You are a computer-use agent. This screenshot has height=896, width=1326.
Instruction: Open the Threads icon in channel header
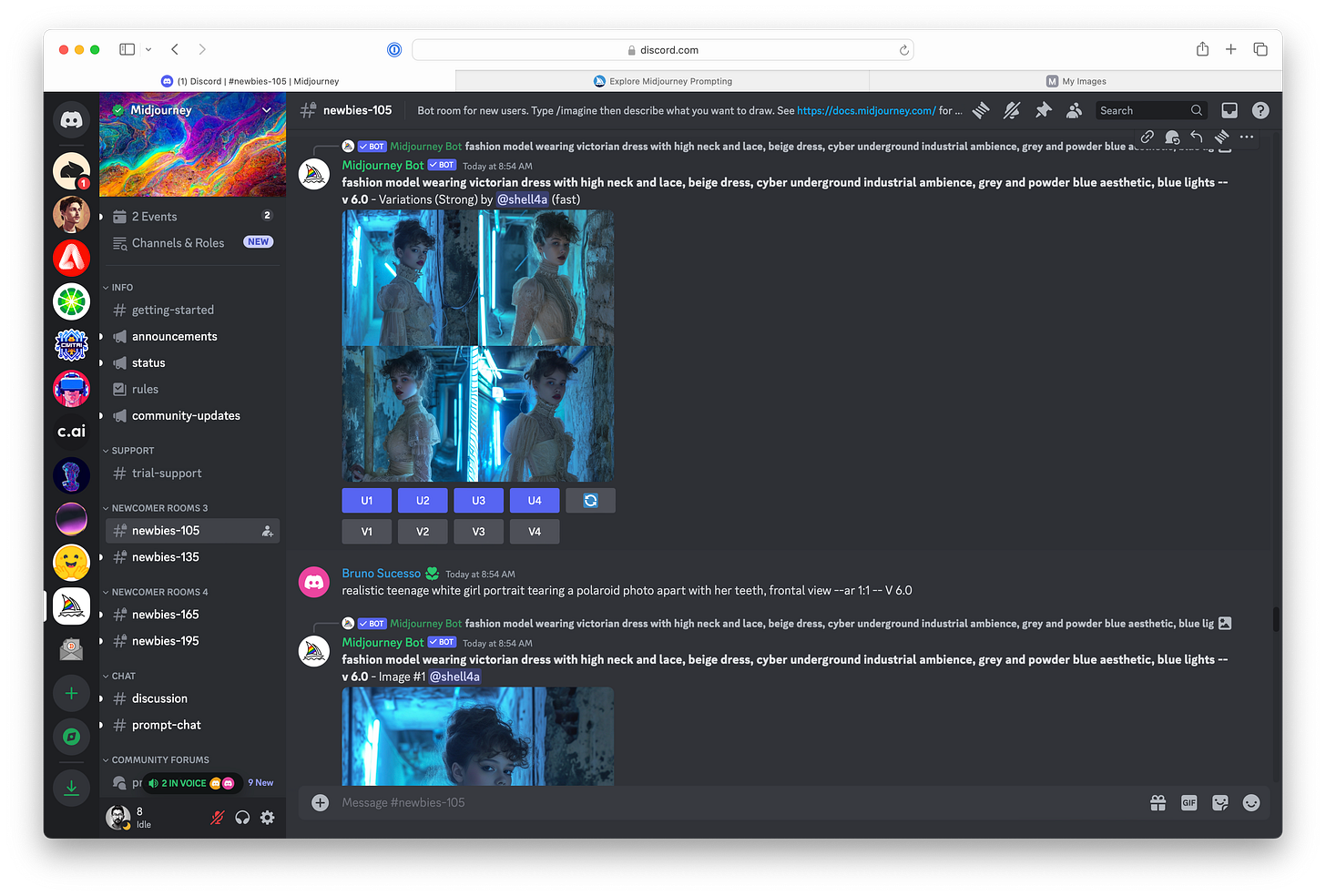pos(981,110)
